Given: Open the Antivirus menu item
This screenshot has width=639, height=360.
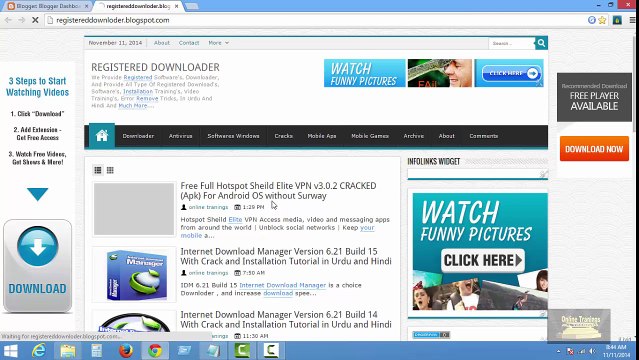Looking at the screenshot, I should (181, 136).
